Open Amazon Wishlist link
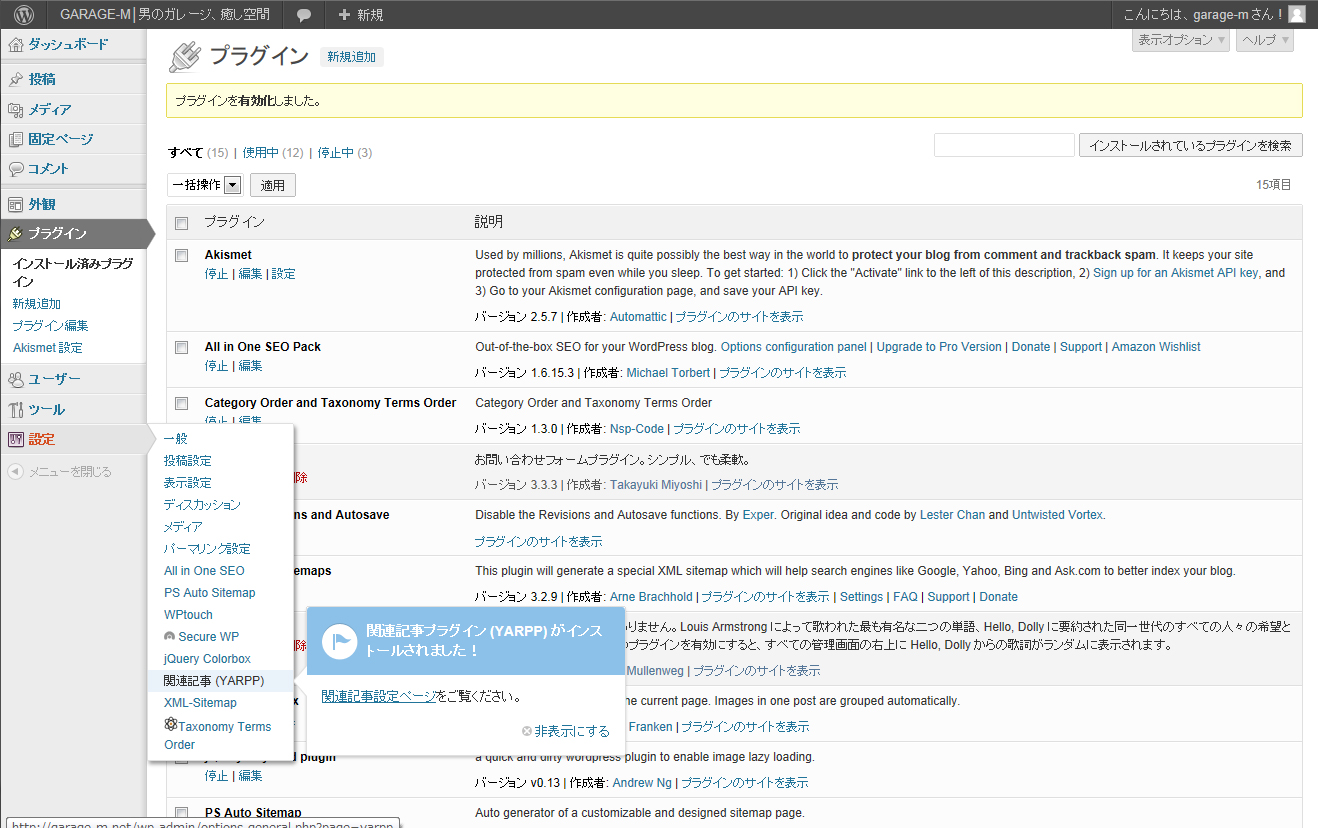Viewport: 1318px width, 828px height. [x=1156, y=347]
